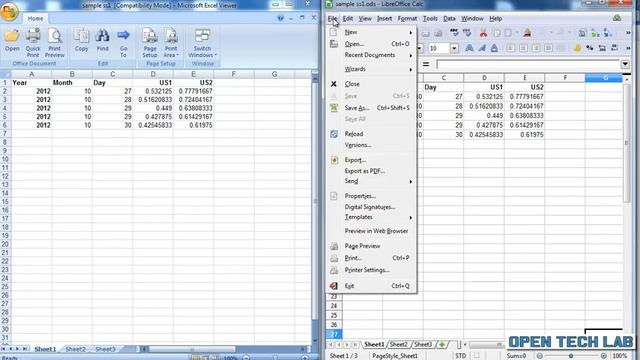
Task: Toggle Underline formatting in LibreOffice Calc
Action: click(494, 48)
